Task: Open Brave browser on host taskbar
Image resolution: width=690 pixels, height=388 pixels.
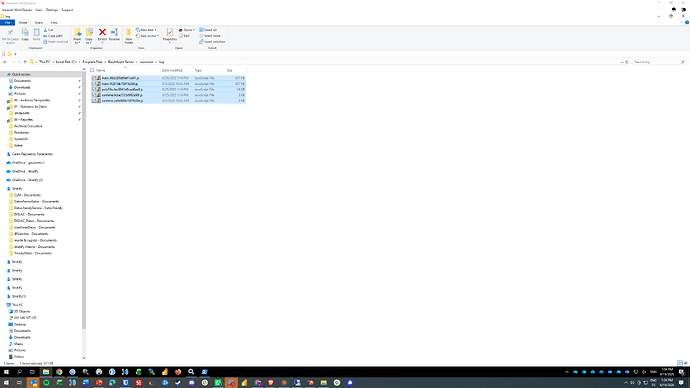Action: pos(271,383)
